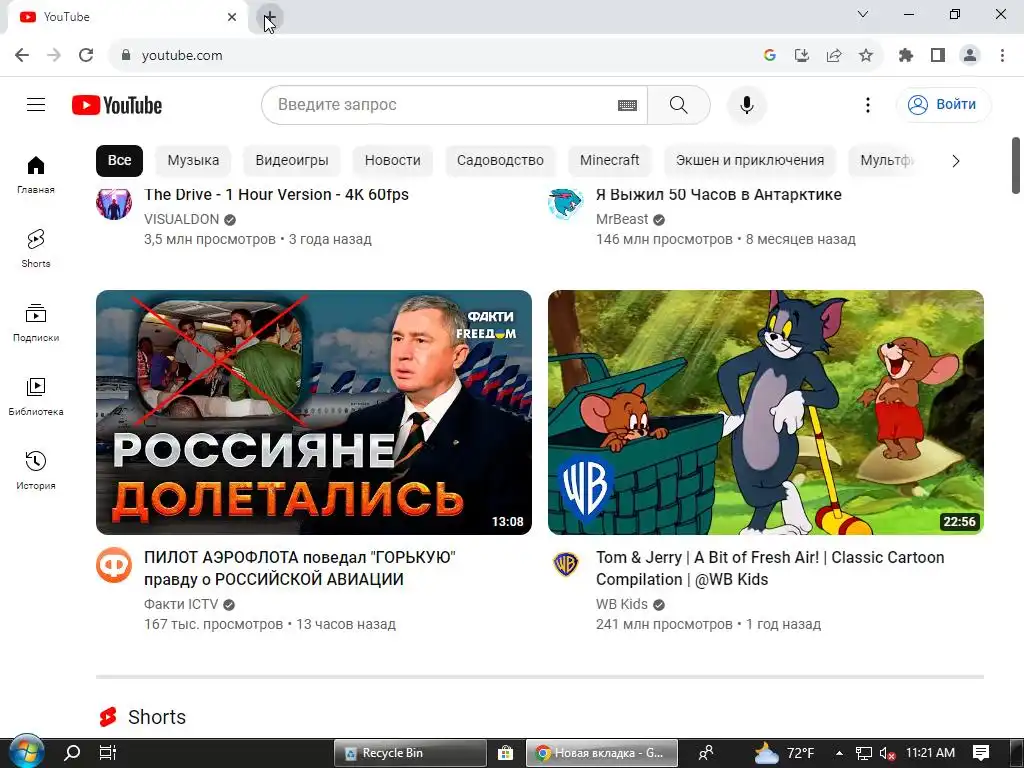Go to Главная in the sidebar
1024x768 pixels.
(36, 175)
